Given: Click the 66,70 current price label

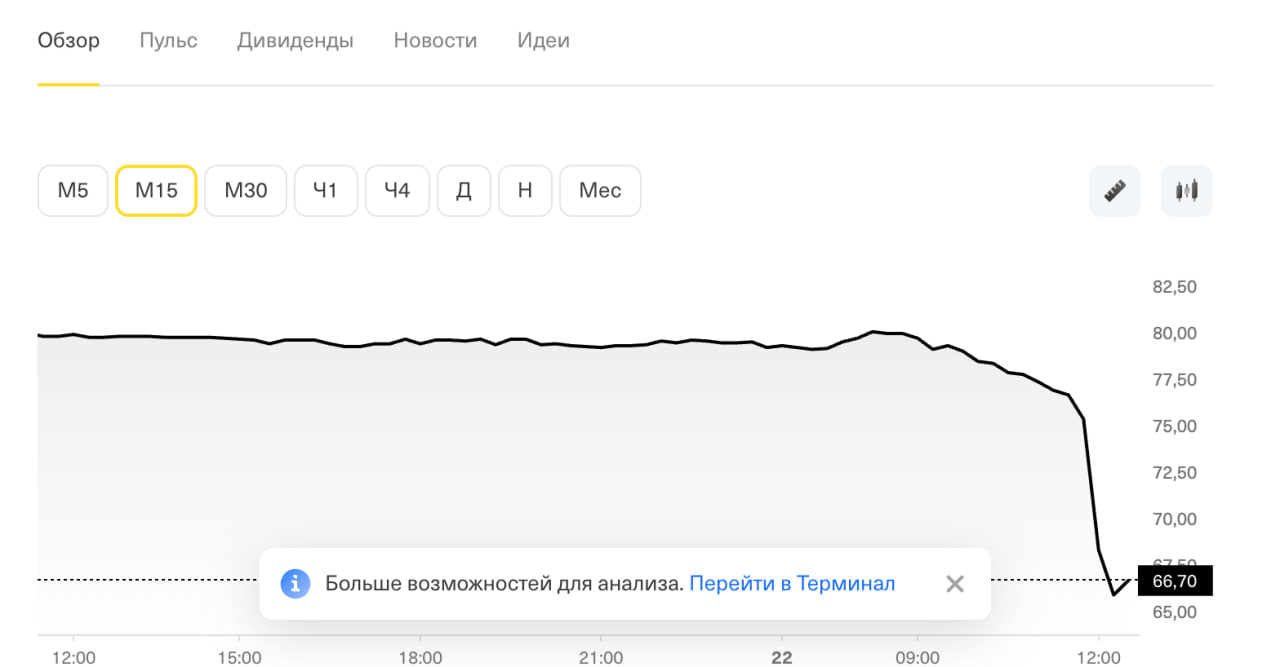Looking at the screenshot, I should [x=1176, y=581].
